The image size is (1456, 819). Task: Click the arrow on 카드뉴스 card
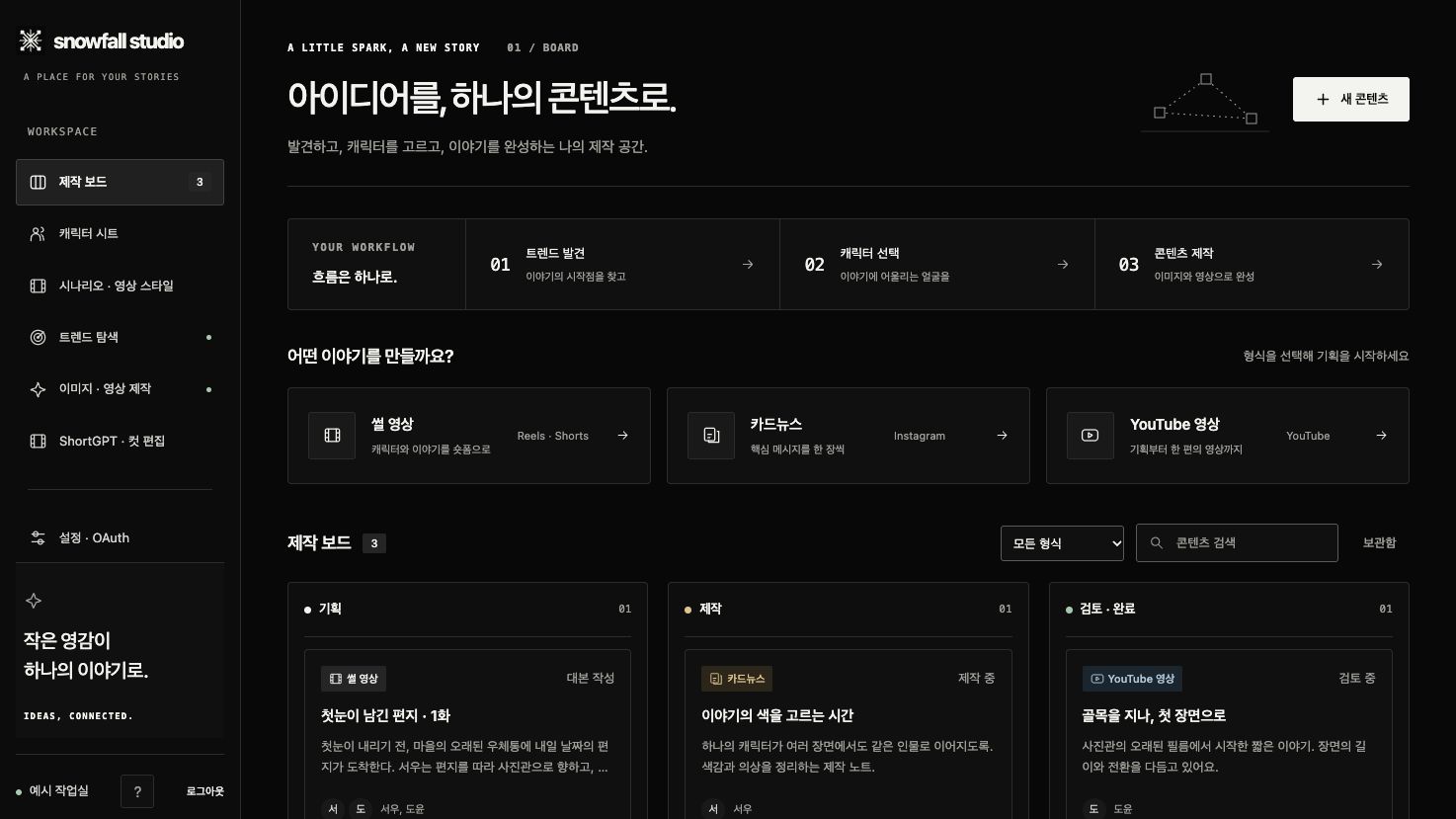coord(1002,436)
